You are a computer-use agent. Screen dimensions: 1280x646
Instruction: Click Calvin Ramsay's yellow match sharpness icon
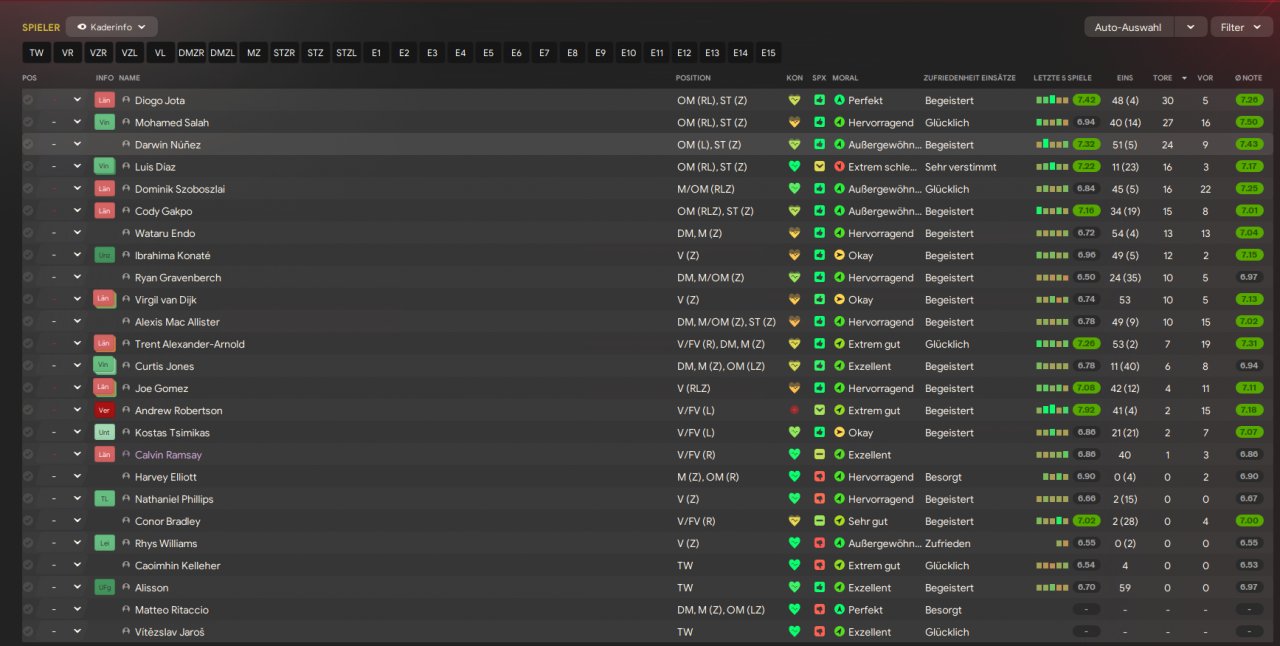[819, 454]
